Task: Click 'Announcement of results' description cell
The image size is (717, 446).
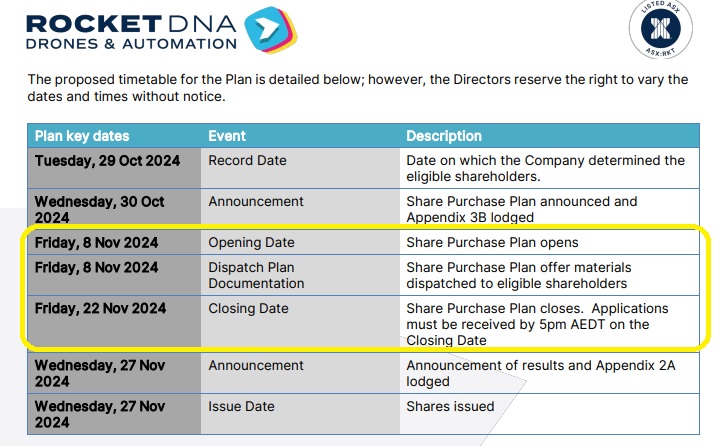Action: click(549, 373)
